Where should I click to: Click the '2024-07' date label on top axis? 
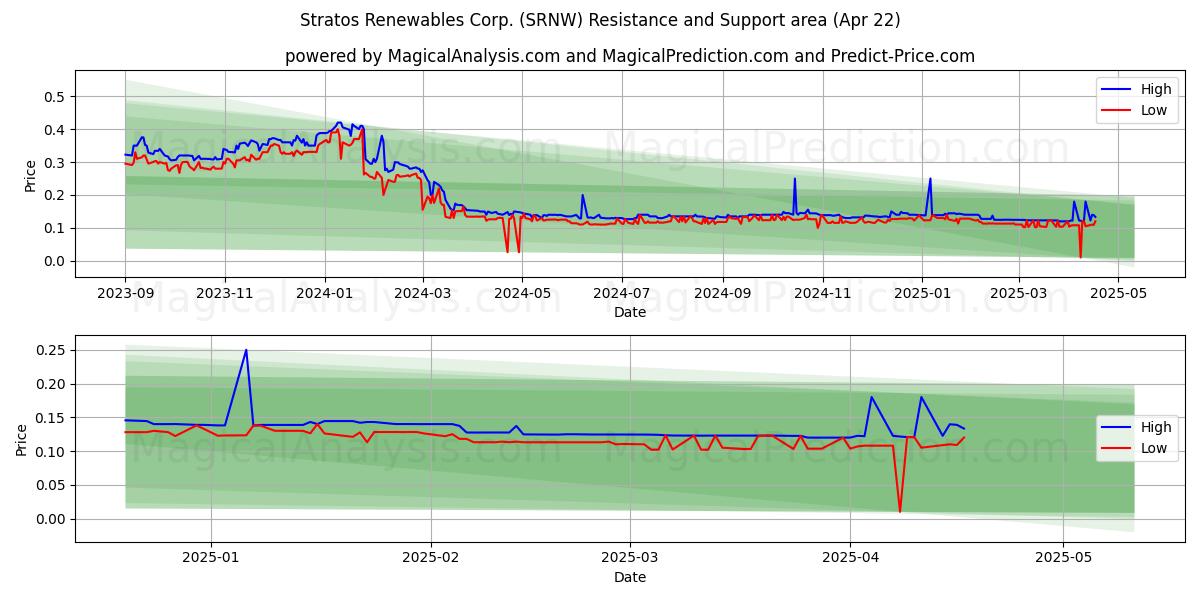coord(621,294)
